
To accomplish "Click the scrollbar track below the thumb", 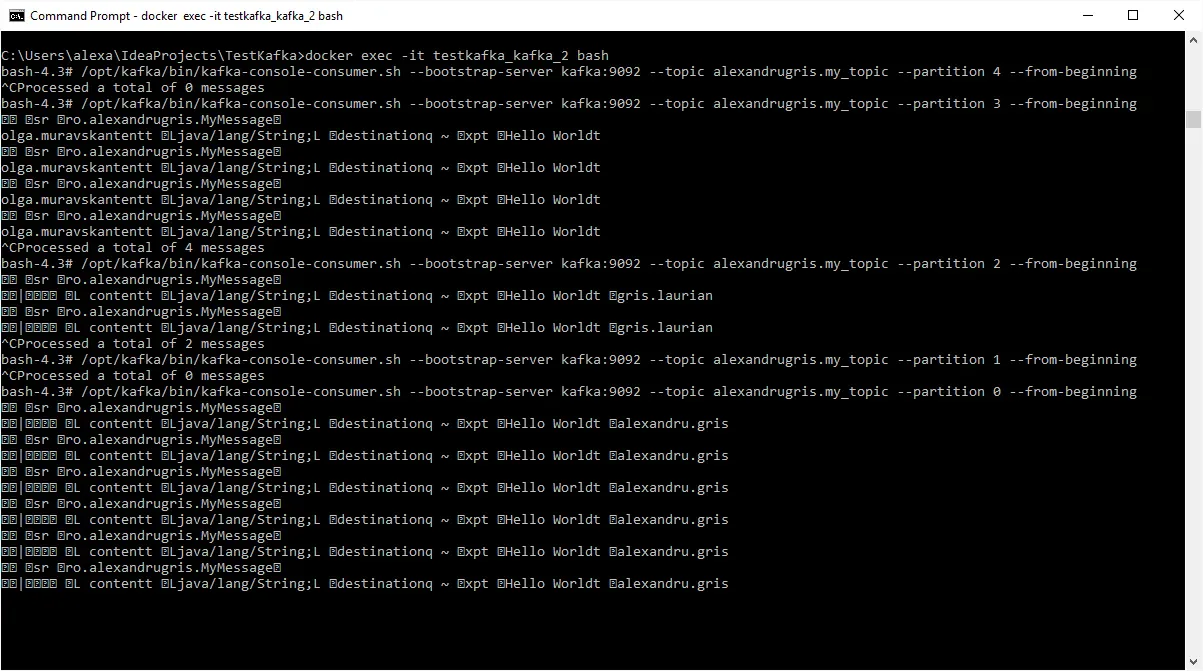I will coord(1193,390).
